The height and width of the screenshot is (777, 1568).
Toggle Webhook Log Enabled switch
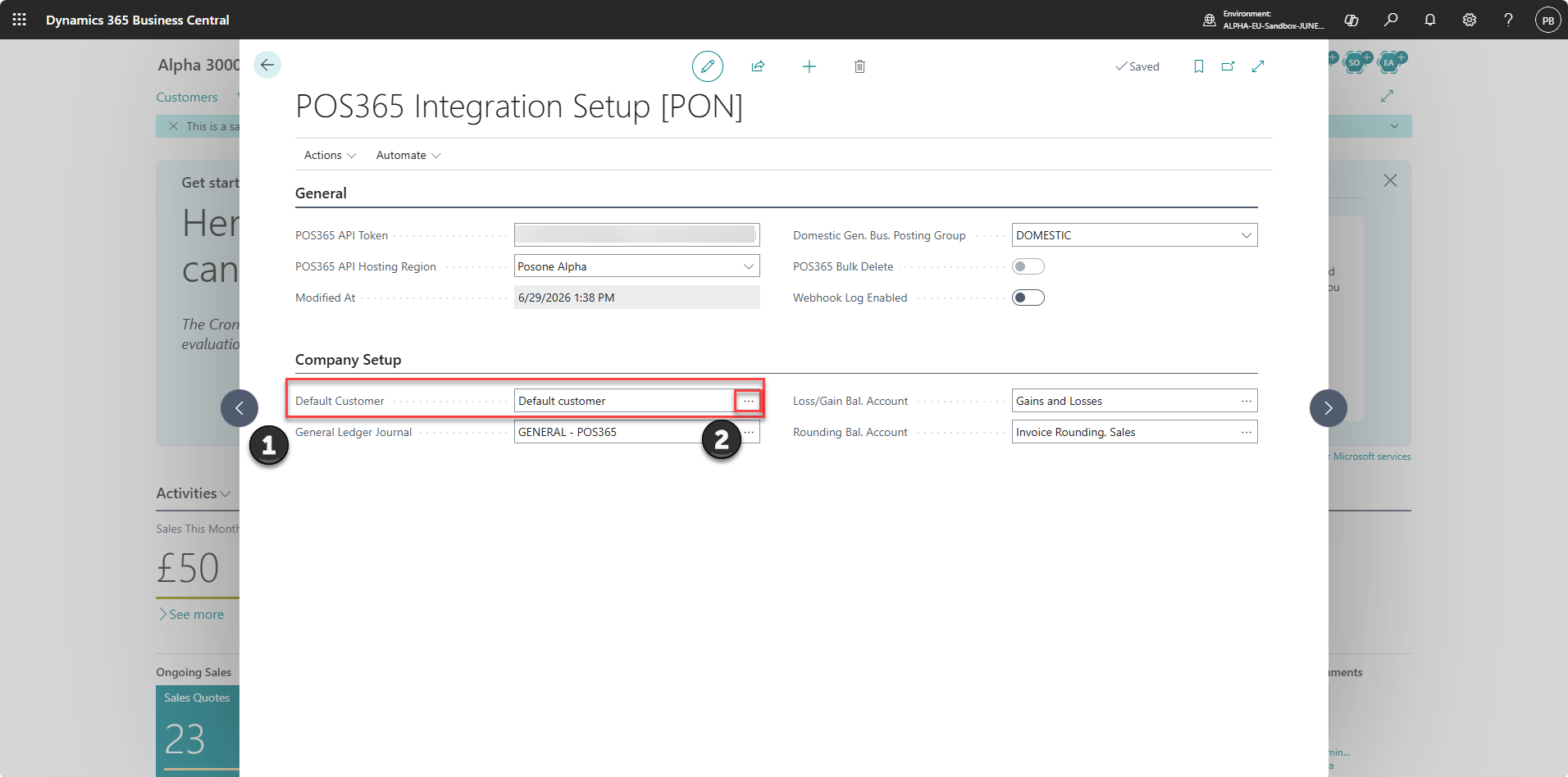click(1028, 298)
